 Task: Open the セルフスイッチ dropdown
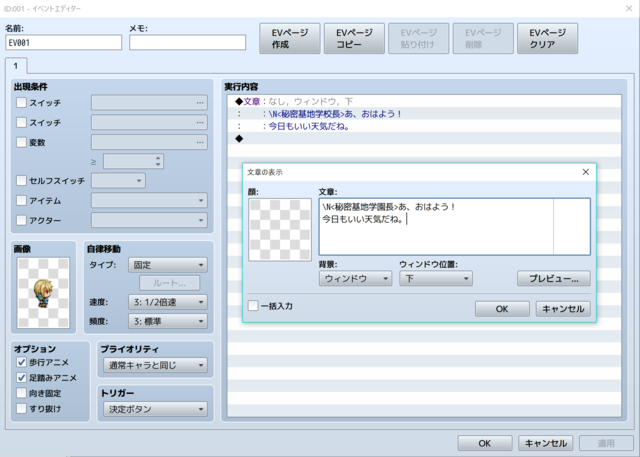coord(118,180)
